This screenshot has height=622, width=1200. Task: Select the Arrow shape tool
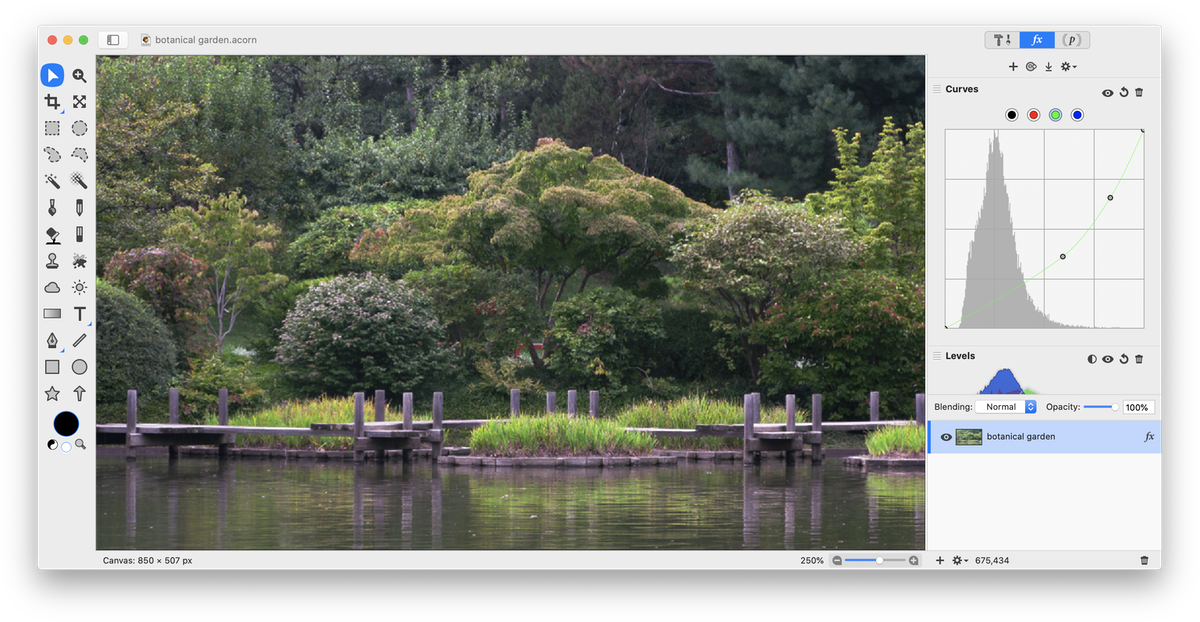(x=79, y=393)
